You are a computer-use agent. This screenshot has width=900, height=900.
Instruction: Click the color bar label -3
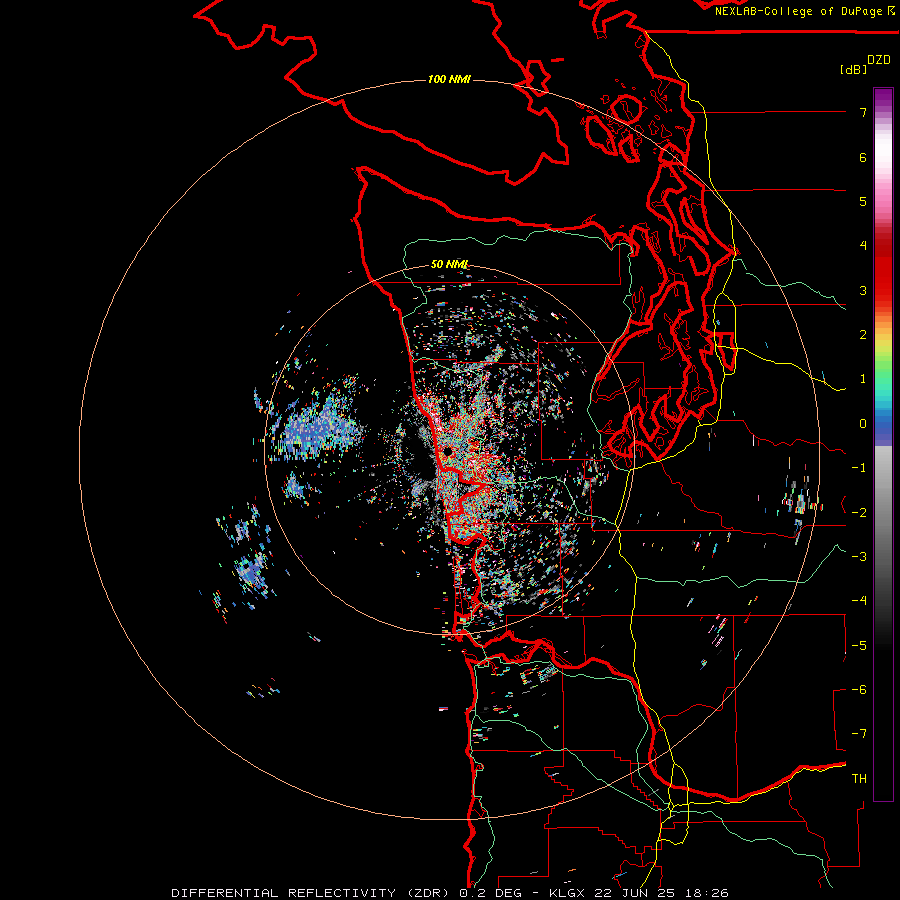click(x=859, y=556)
